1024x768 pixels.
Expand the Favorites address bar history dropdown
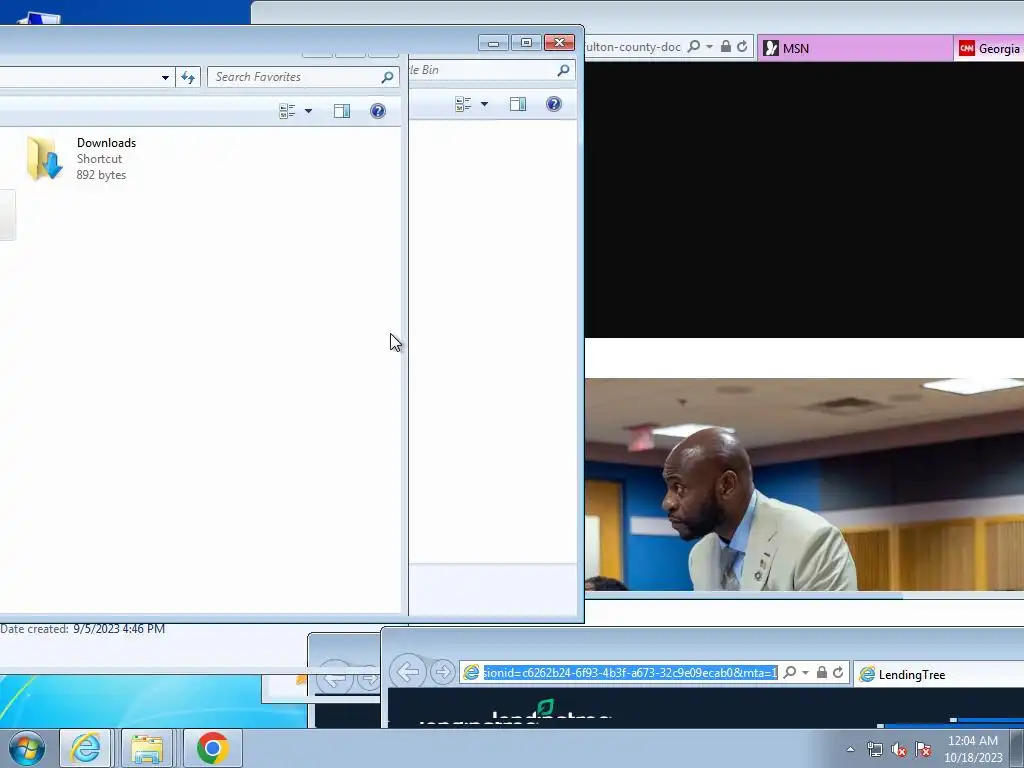[x=165, y=77]
